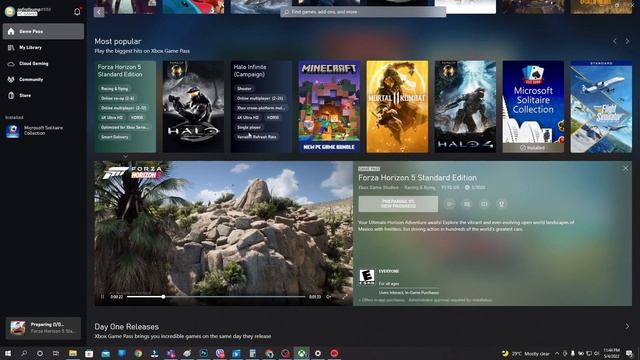Click the Xbox app taskbar icon
Image resolution: width=640 pixels, height=360 pixels.
tap(302, 353)
